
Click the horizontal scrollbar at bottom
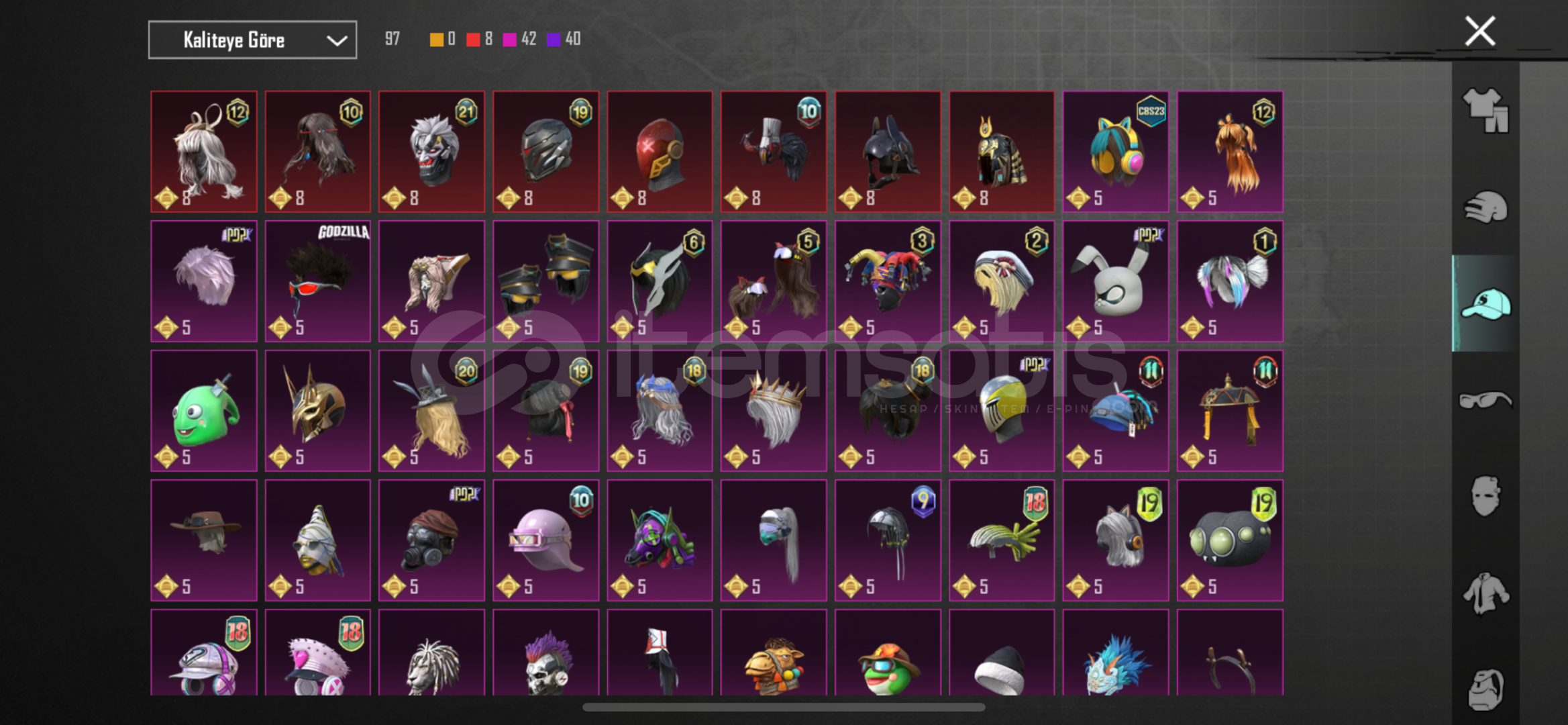point(784,707)
